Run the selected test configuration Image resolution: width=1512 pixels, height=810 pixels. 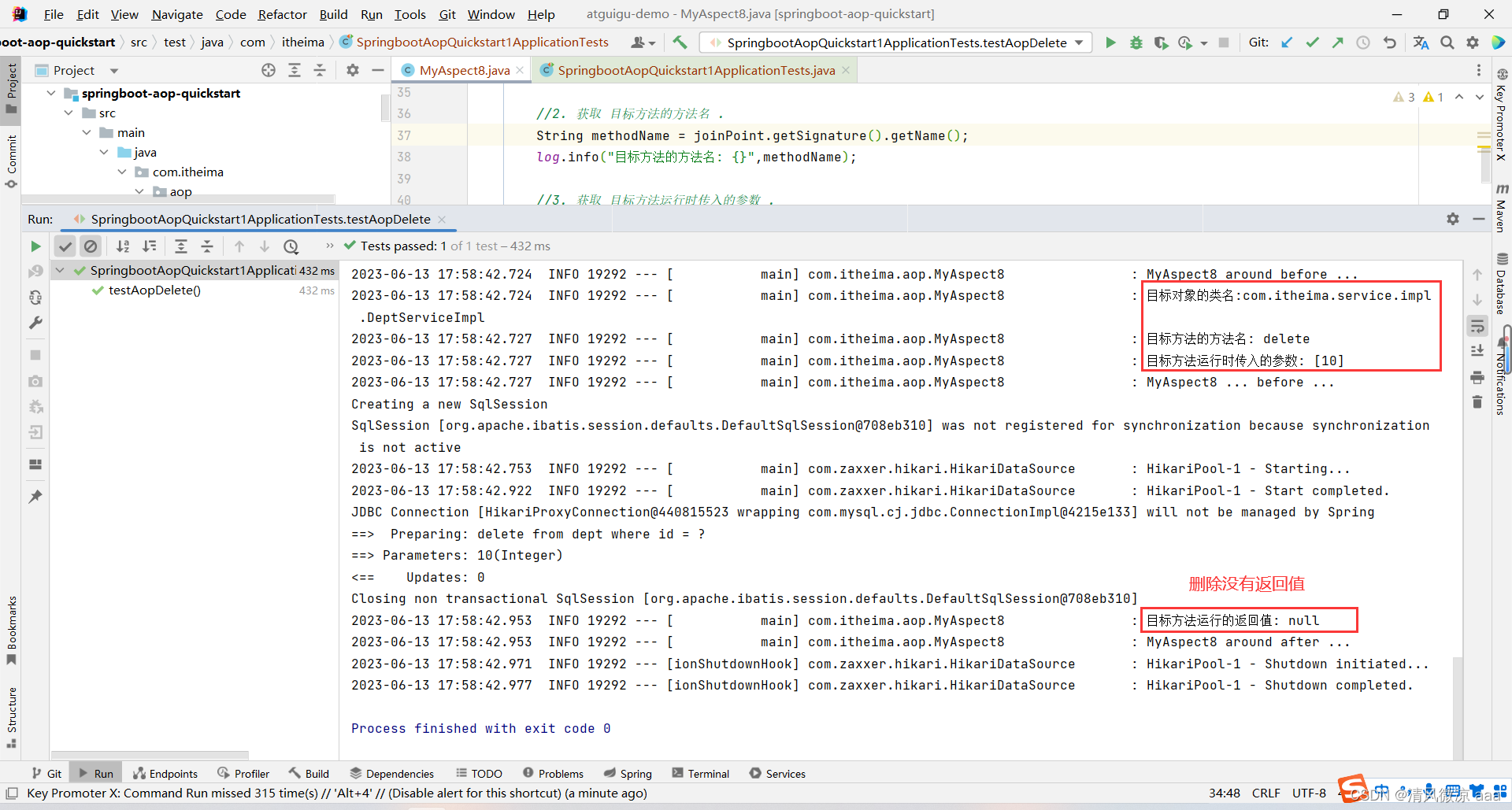[x=1110, y=43]
